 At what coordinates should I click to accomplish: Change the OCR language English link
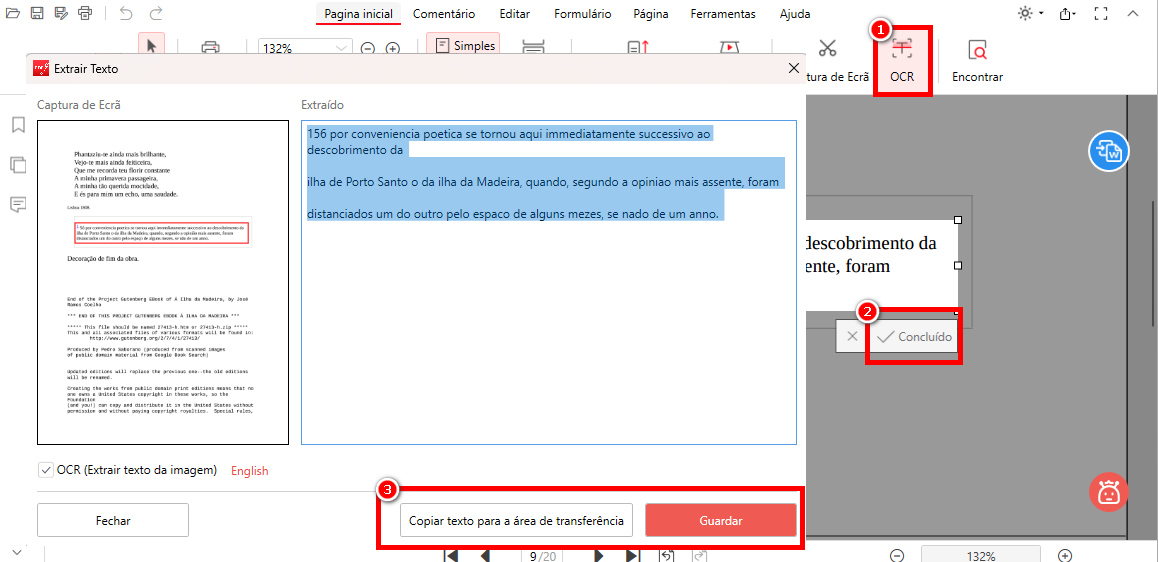[250, 470]
